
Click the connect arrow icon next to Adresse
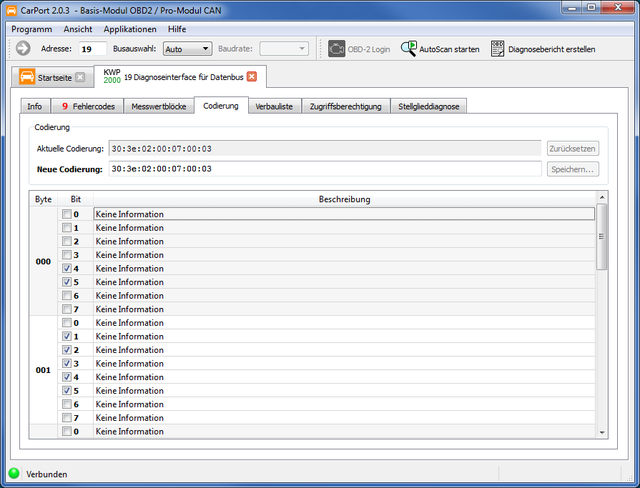click(23, 49)
